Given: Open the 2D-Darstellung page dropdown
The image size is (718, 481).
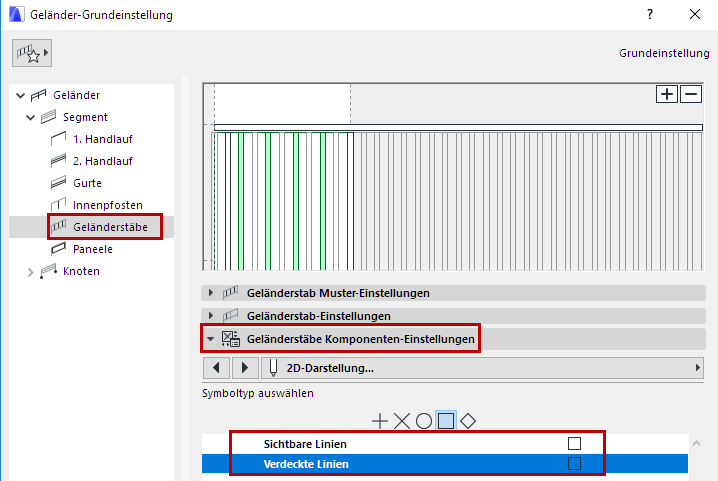Looking at the screenshot, I should (x=482, y=368).
